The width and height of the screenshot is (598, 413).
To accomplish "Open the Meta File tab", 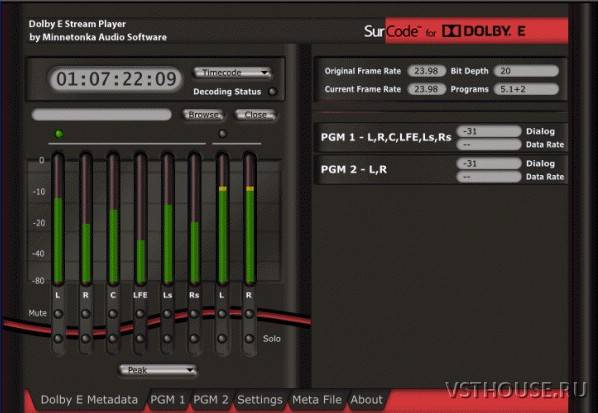I will pyautogui.click(x=317, y=400).
